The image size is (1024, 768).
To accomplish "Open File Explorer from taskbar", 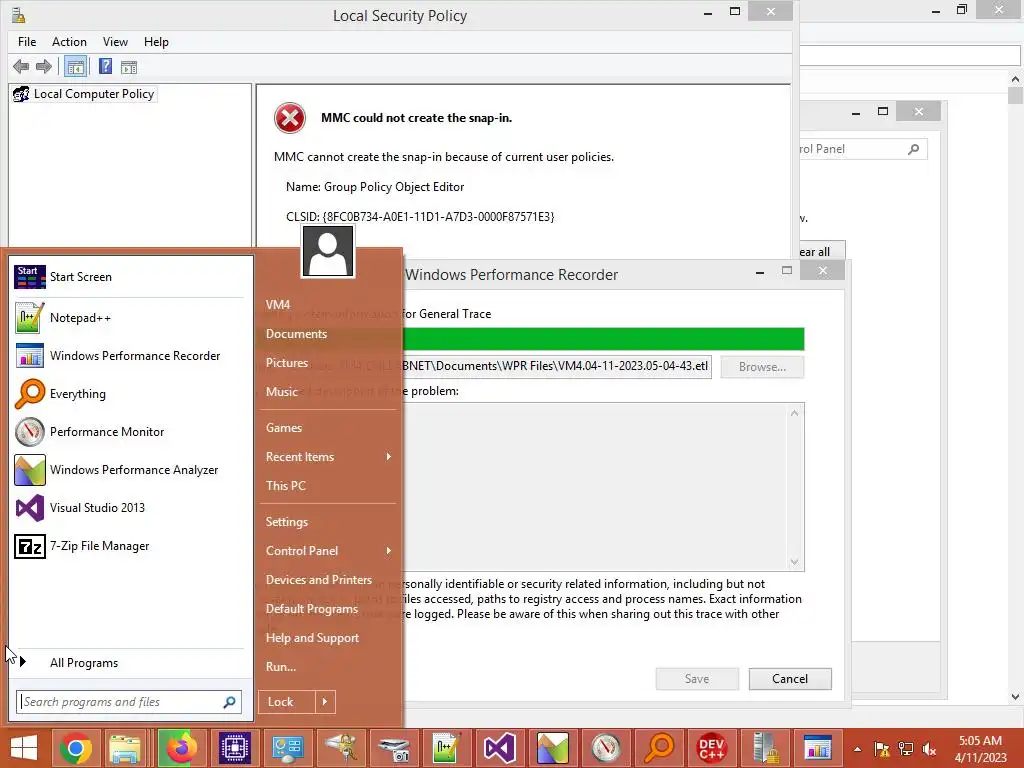I will point(124,748).
